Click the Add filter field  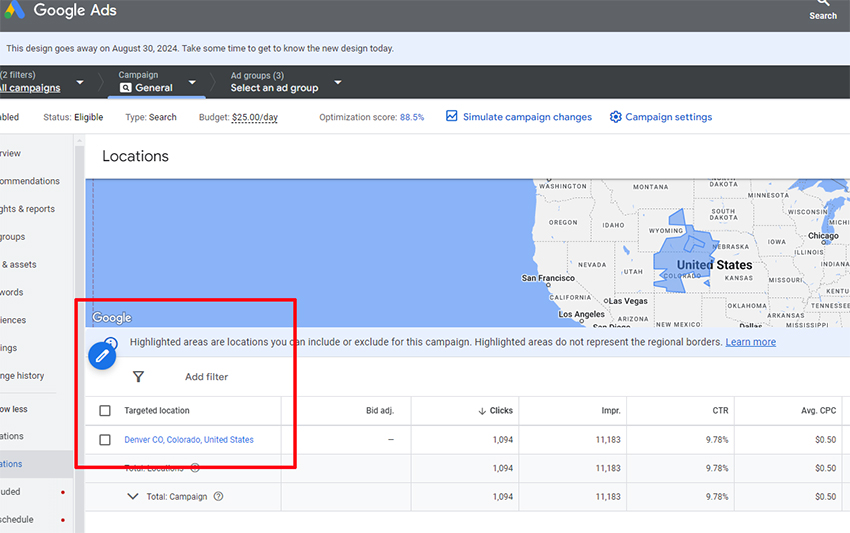pyautogui.click(x=206, y=376)
